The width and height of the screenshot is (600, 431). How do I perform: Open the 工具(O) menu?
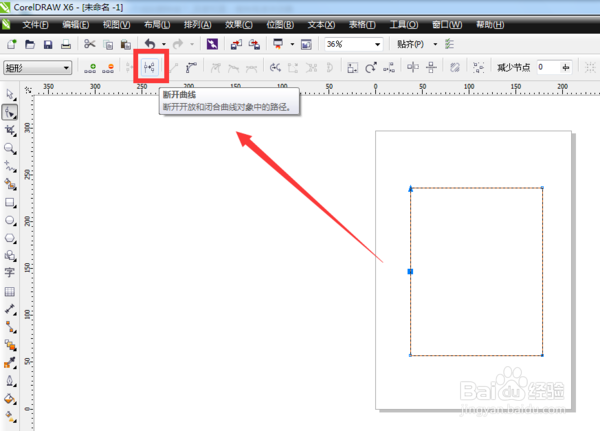[x=404, y=25]
